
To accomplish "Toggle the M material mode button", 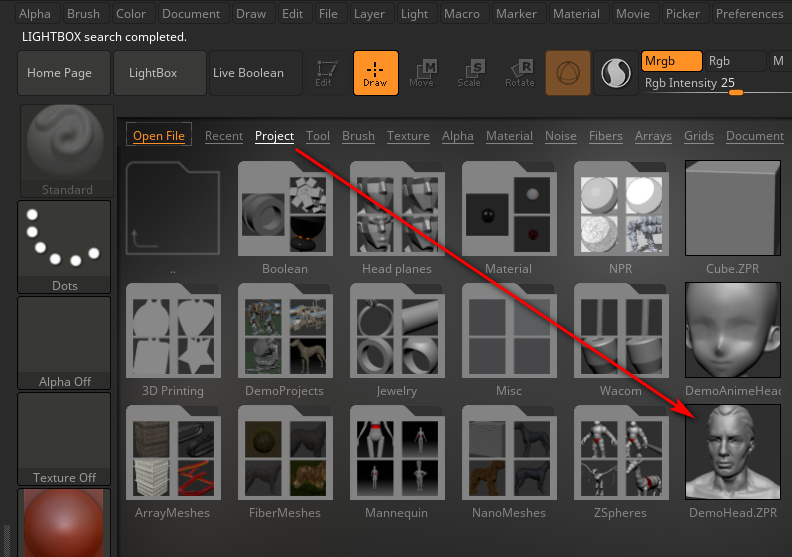I will click(778, 62).
